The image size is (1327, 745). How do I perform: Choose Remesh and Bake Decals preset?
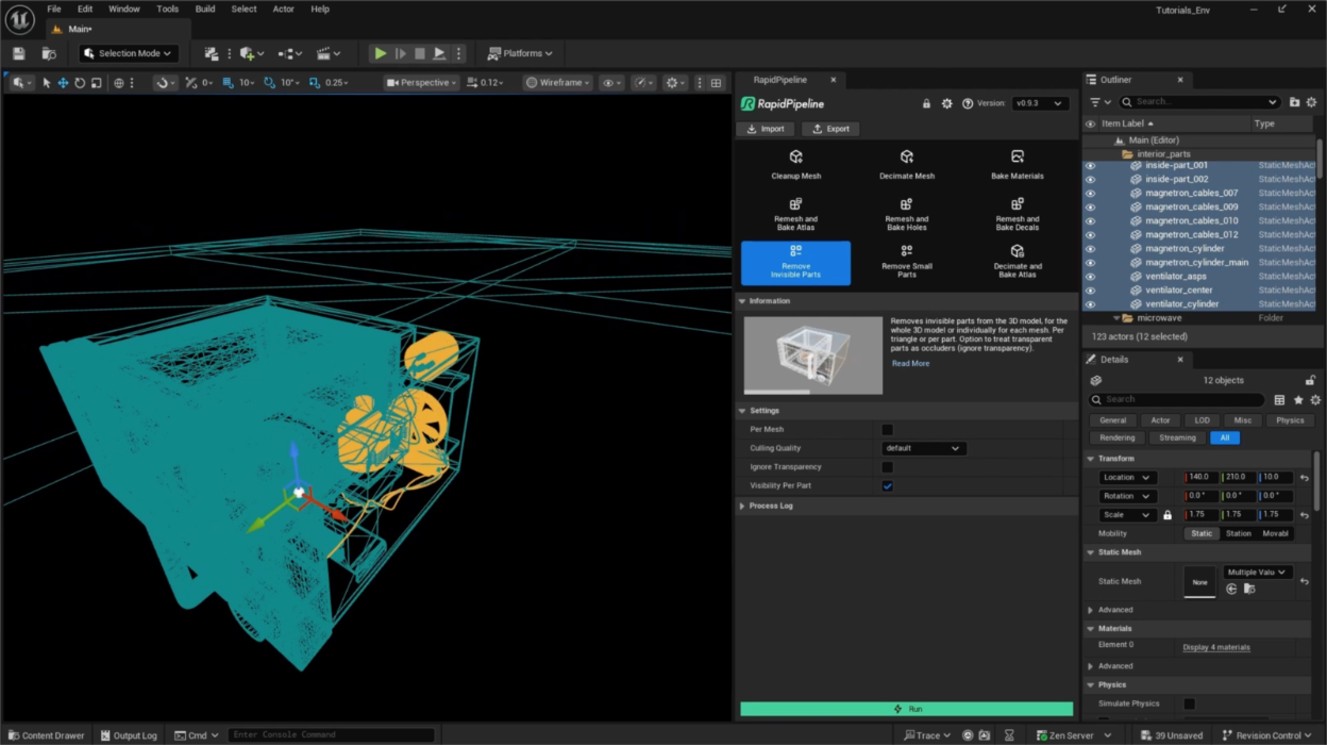1017,214
